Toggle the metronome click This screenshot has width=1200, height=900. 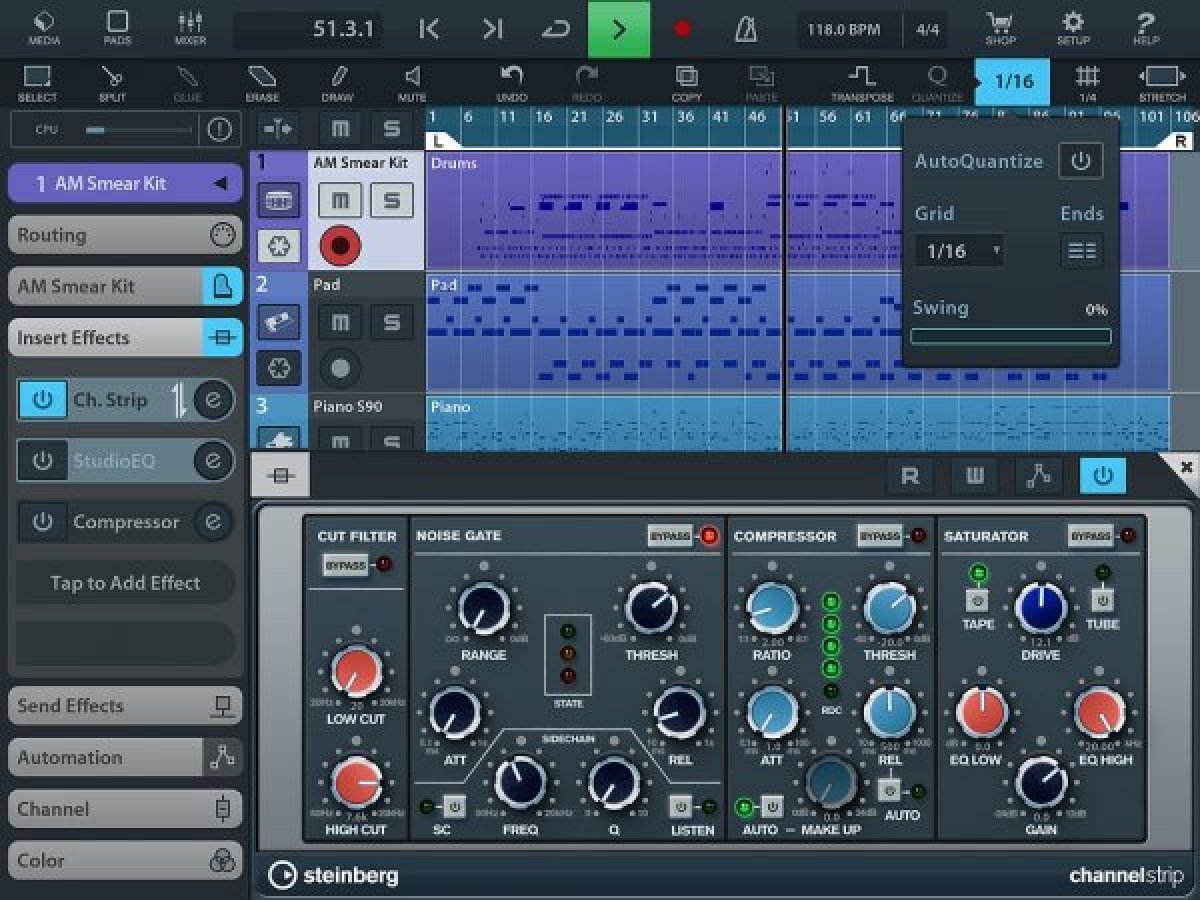coord(745,29)
